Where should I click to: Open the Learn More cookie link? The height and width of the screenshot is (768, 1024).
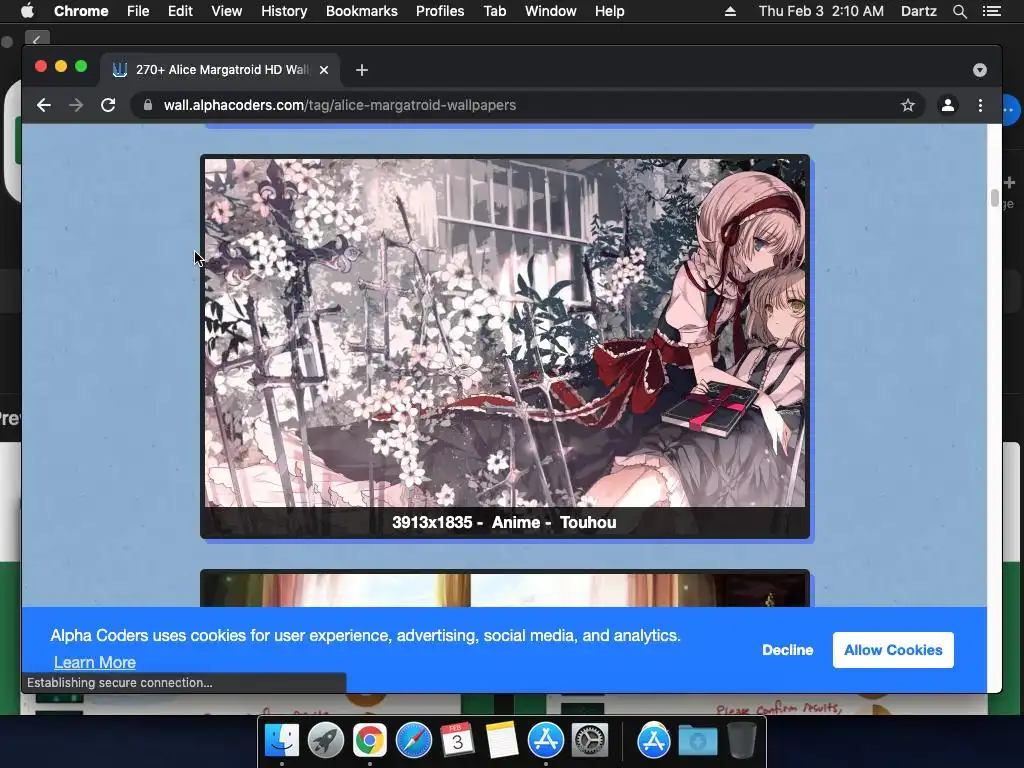tap(95, 662)
